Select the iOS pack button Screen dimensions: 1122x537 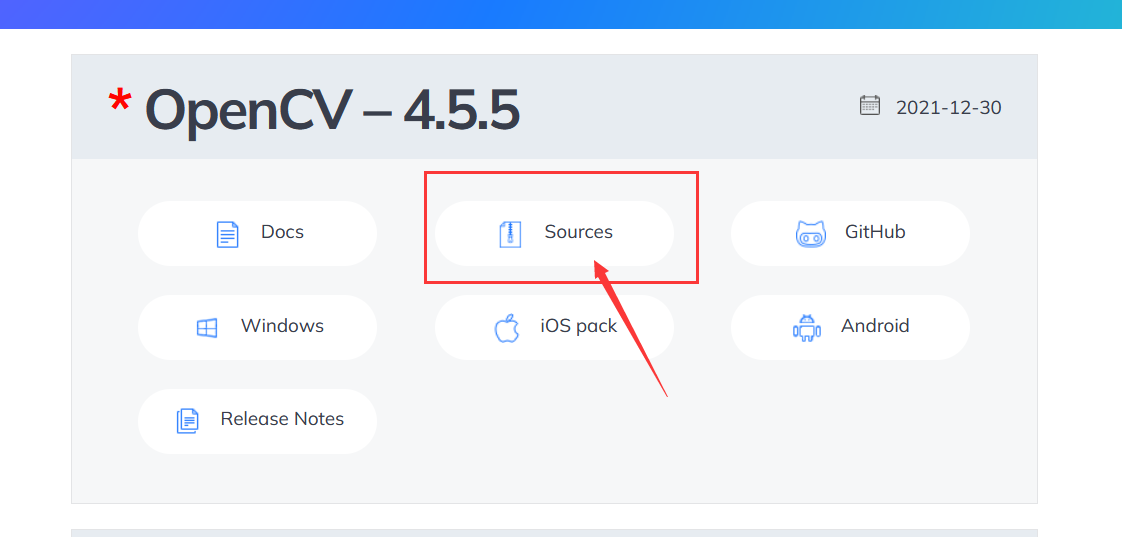(555, 327)
